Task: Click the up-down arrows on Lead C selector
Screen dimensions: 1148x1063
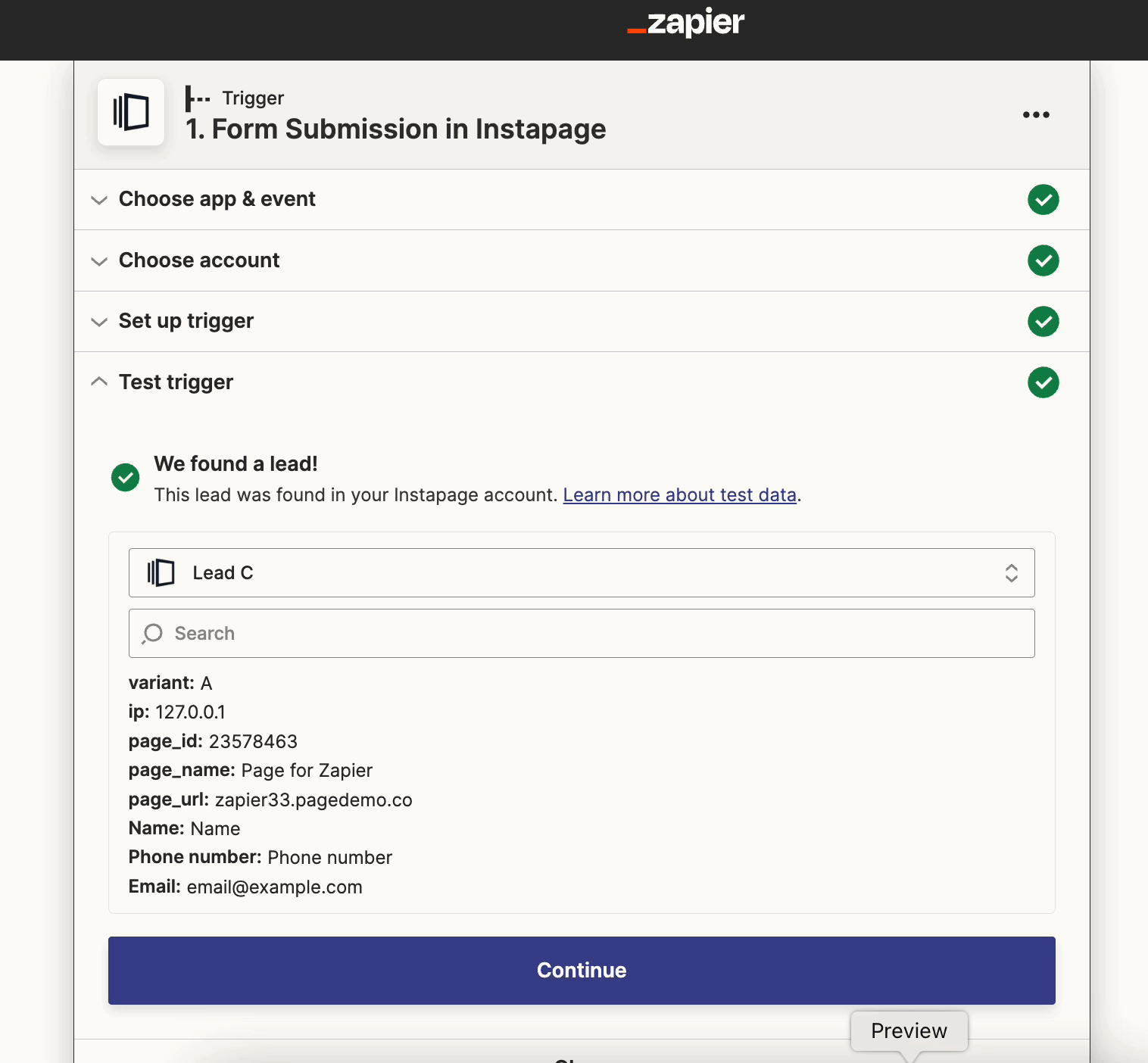Action: point(1011,573)
